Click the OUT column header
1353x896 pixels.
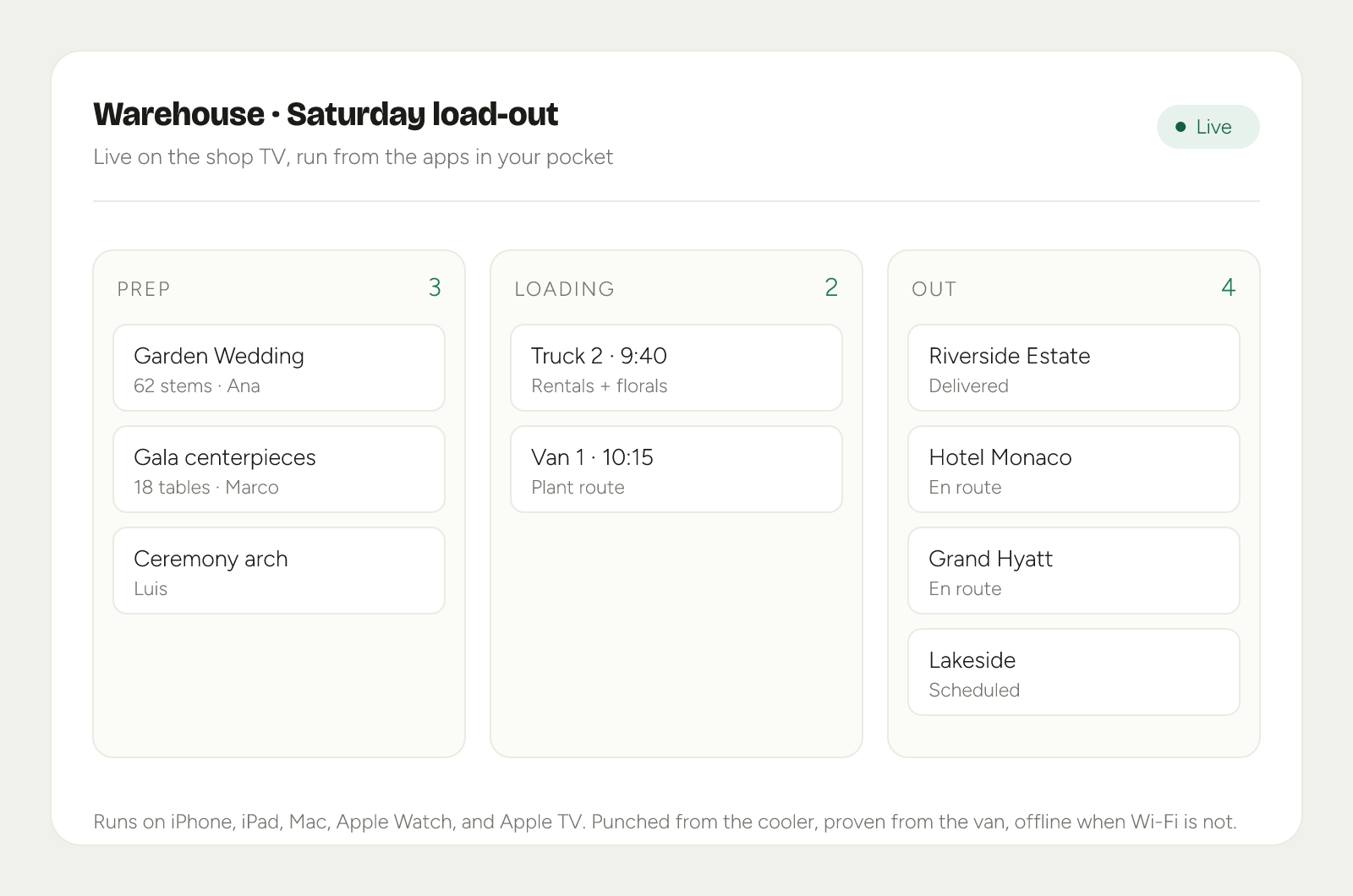click(x=934, y=289)
